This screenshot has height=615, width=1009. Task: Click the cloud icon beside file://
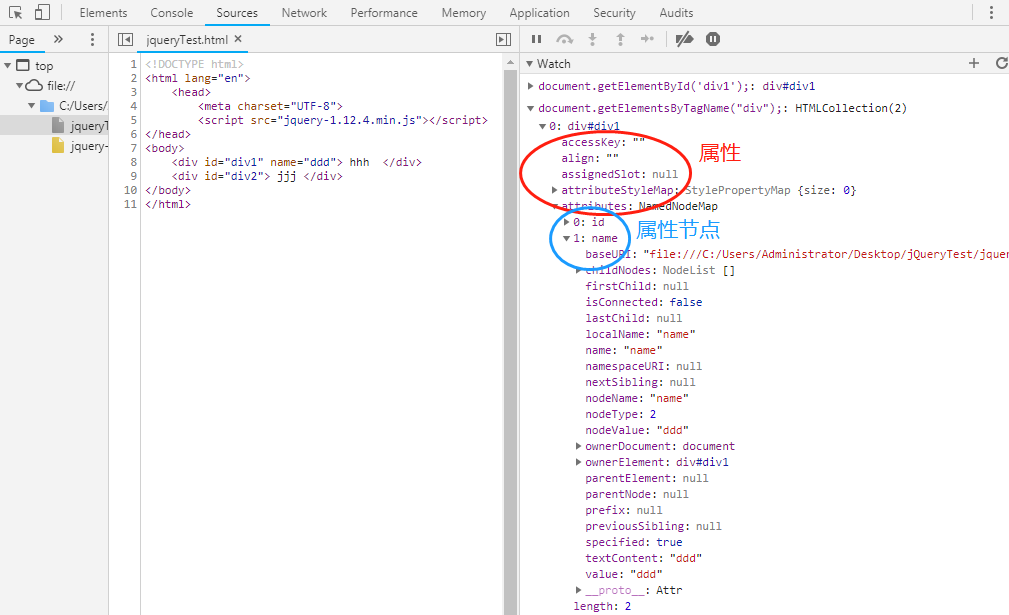(34, 86)
